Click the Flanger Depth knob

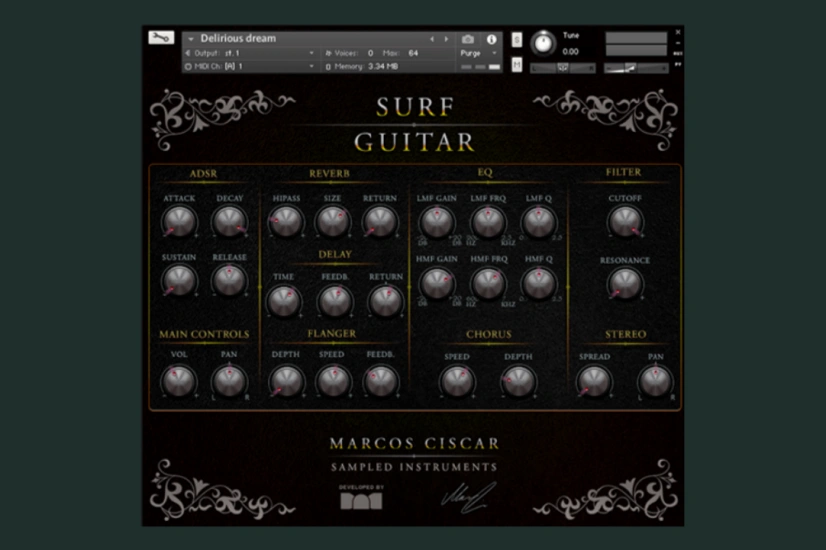pyautogui.click(x=286, y=381)
